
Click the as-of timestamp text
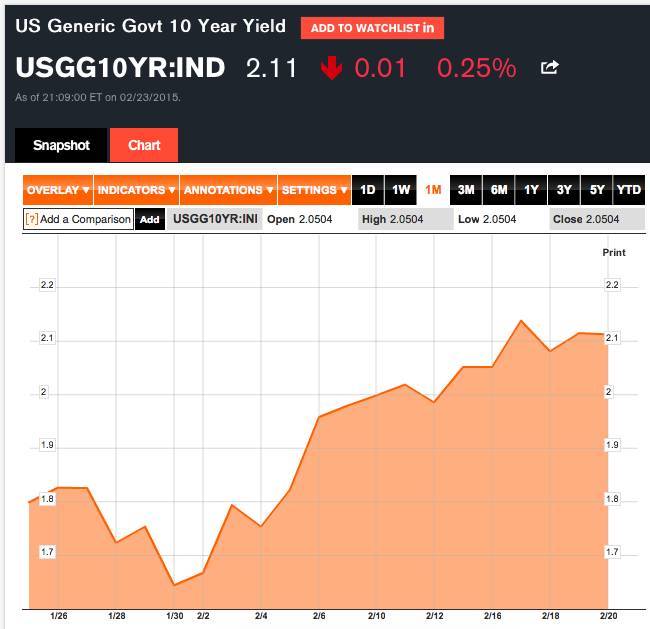pyautogui.click(x=98, y=97)
